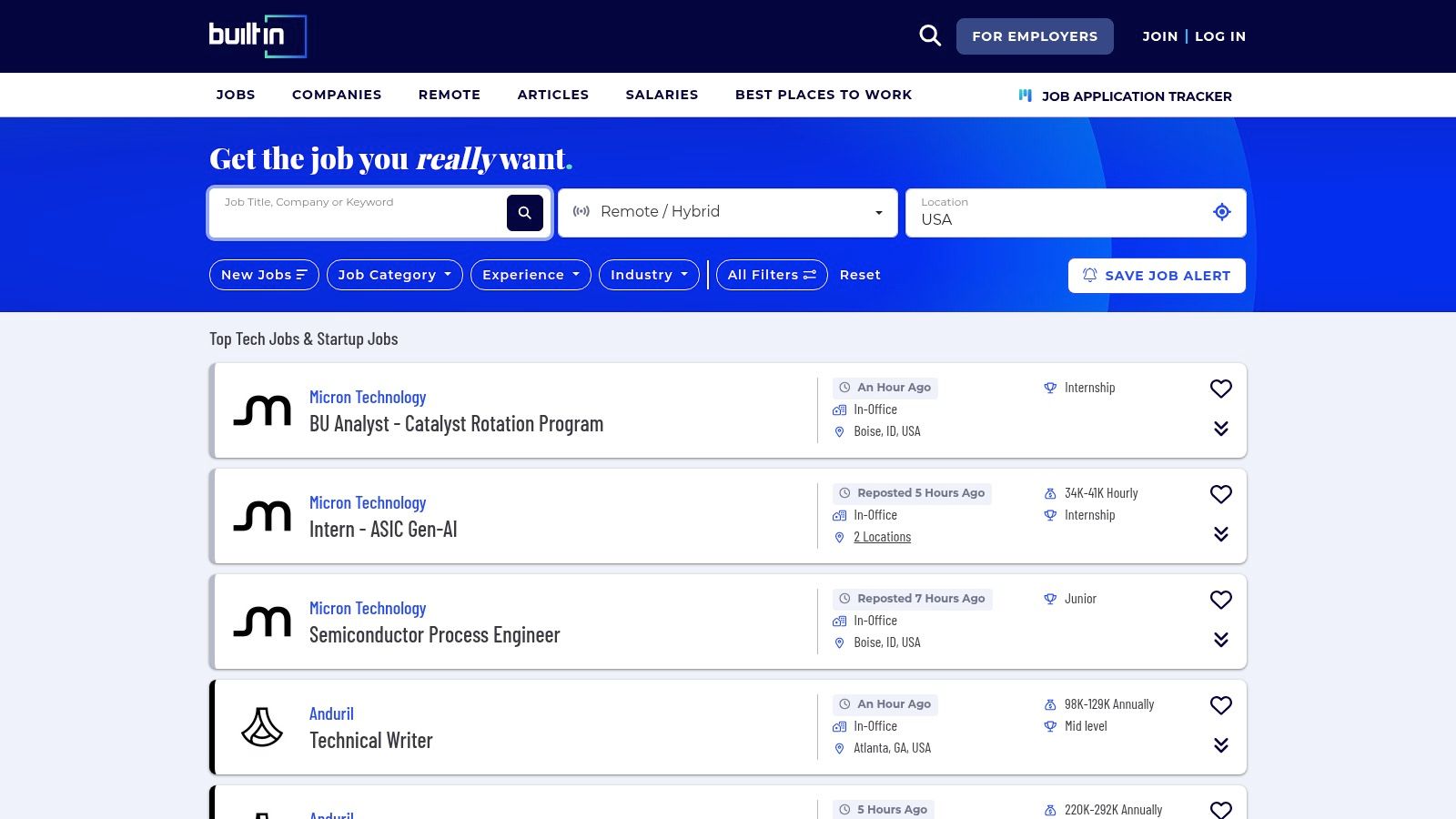The width and height of the screenshot is (1456, 819).
Task: Click the 2 Locations link
Action: pyautogui.click(x=882, y=537)
